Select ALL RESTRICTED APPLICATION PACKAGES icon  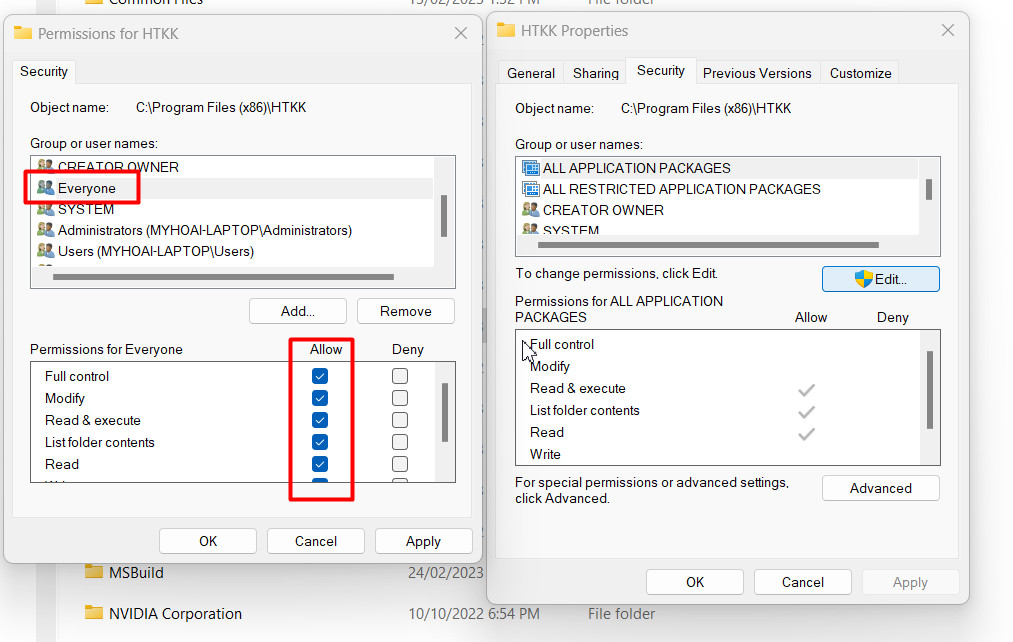coord(531,189)
